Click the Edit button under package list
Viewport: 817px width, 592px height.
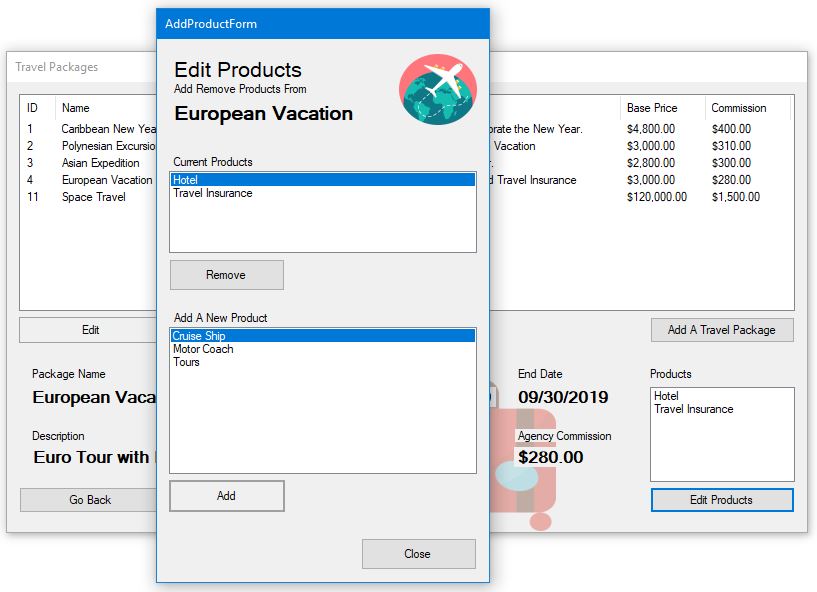coord(90,330)
